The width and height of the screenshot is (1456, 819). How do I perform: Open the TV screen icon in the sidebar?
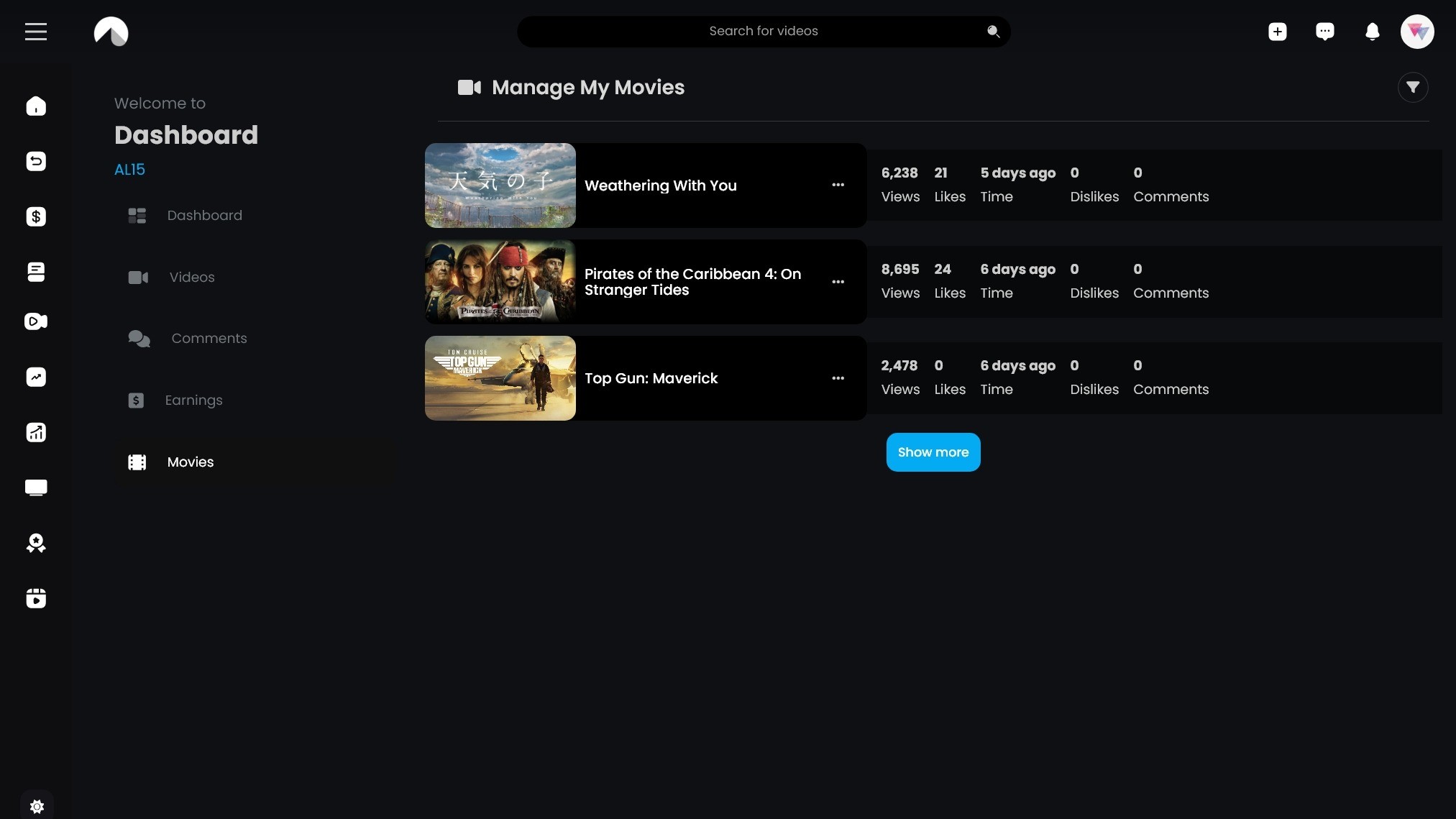(x=36, y=488)
